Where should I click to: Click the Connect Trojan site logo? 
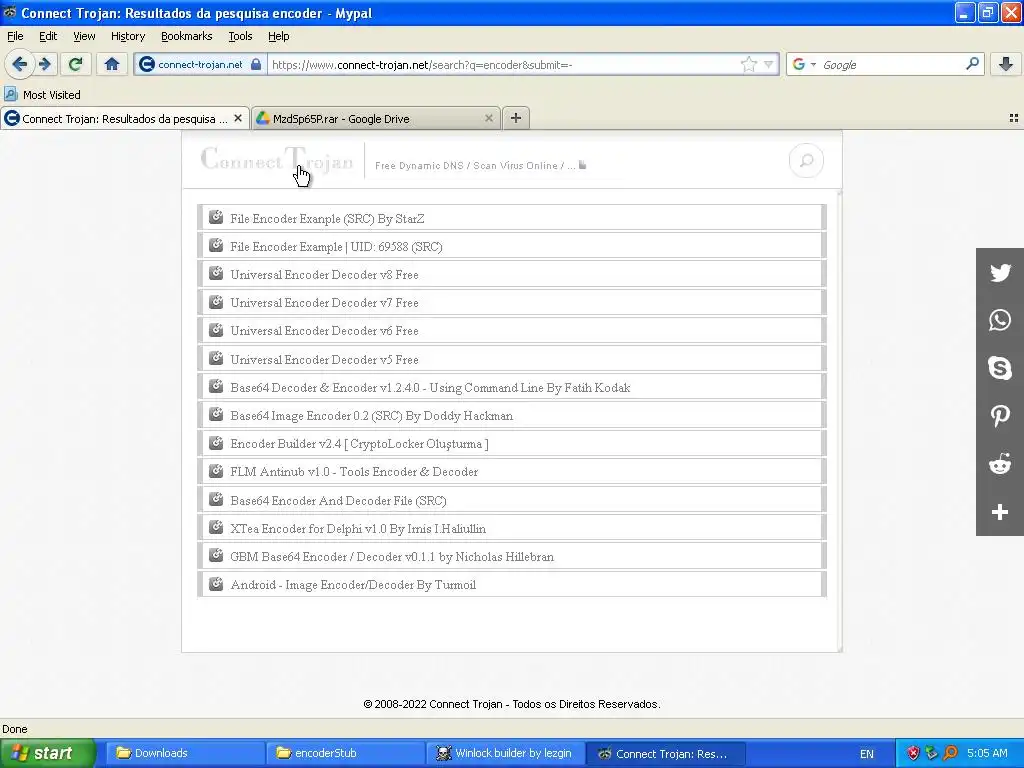coord(277,159)
